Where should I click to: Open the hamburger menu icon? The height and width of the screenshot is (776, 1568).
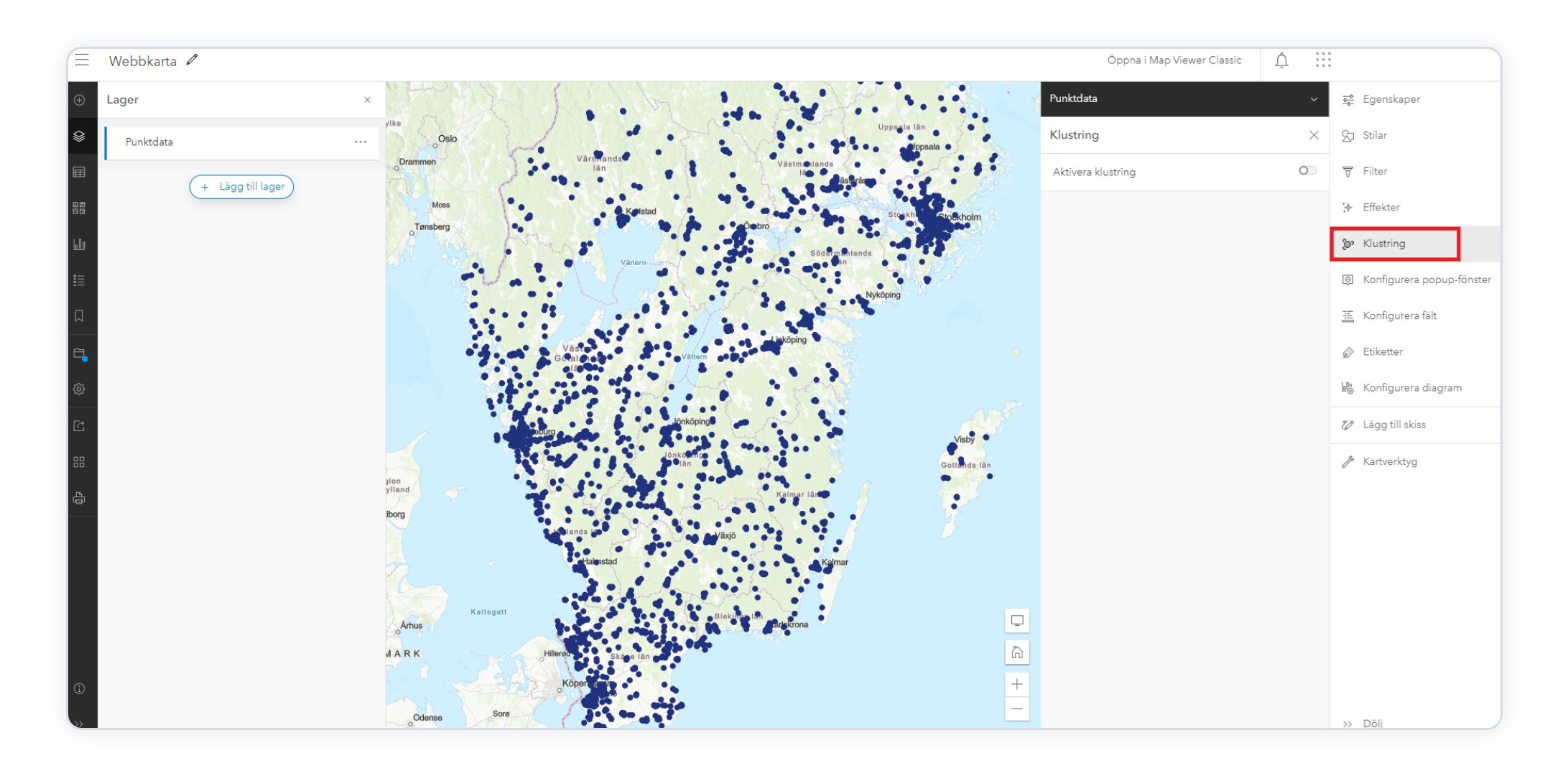click(x=82, y=60)
